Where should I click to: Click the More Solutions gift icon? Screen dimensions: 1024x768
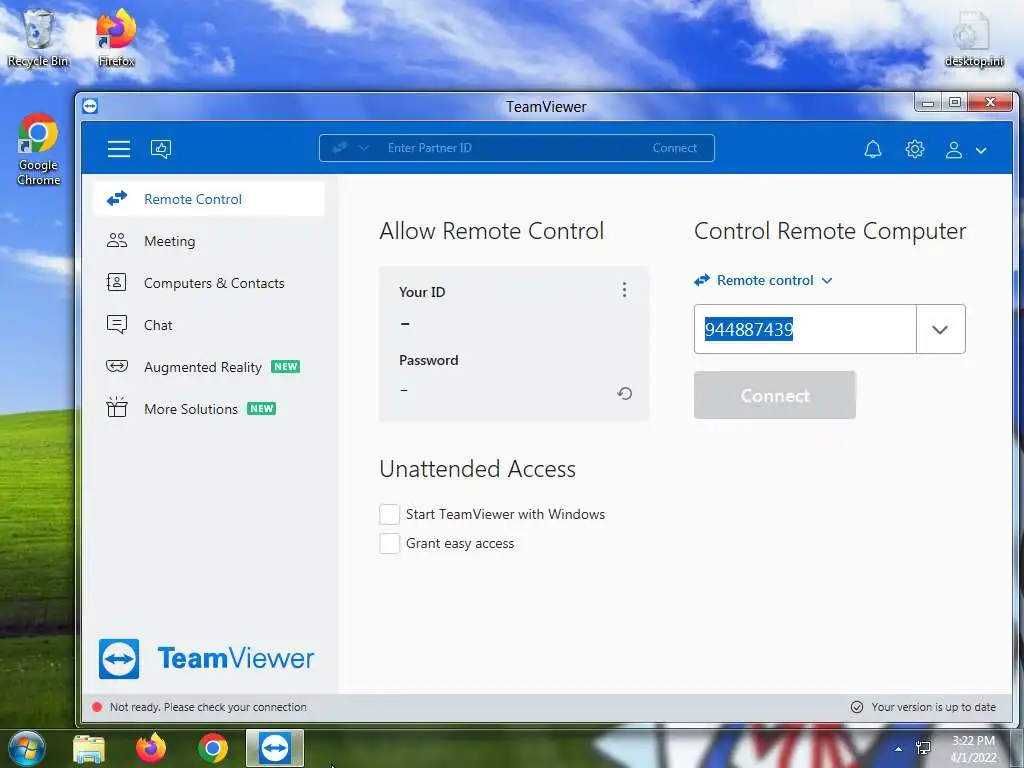(x=117, y=407)
